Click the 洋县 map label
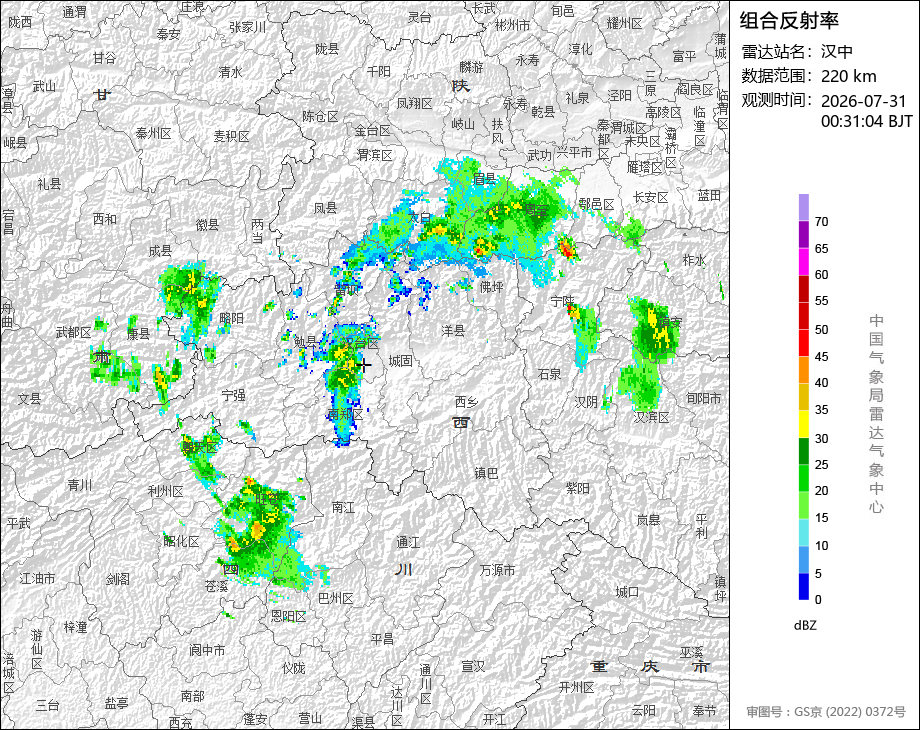Viewport: 920px width, 730px height. [x=453, y=331]
